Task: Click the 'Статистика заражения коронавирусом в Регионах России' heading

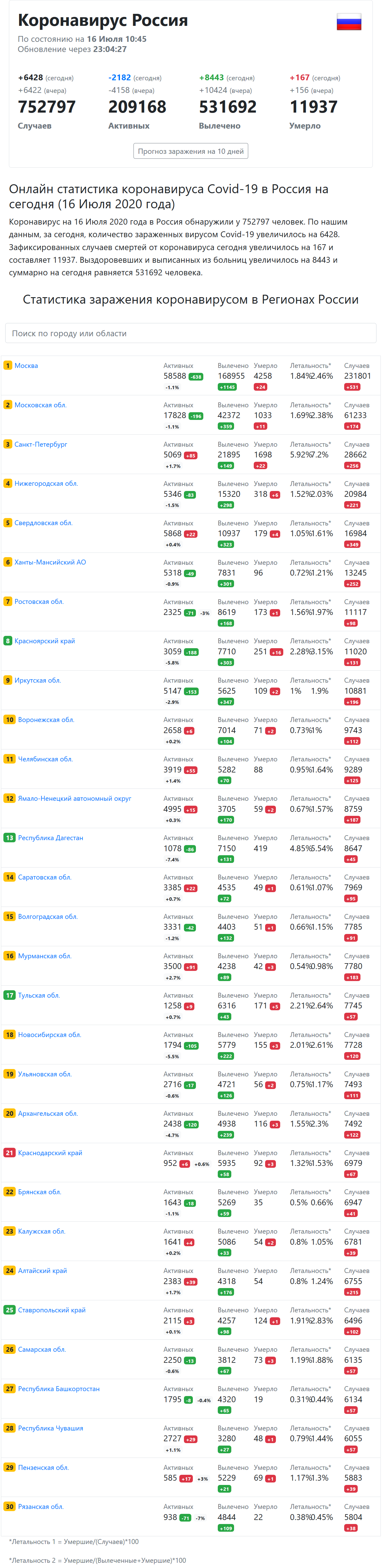Action: point(190,299)
